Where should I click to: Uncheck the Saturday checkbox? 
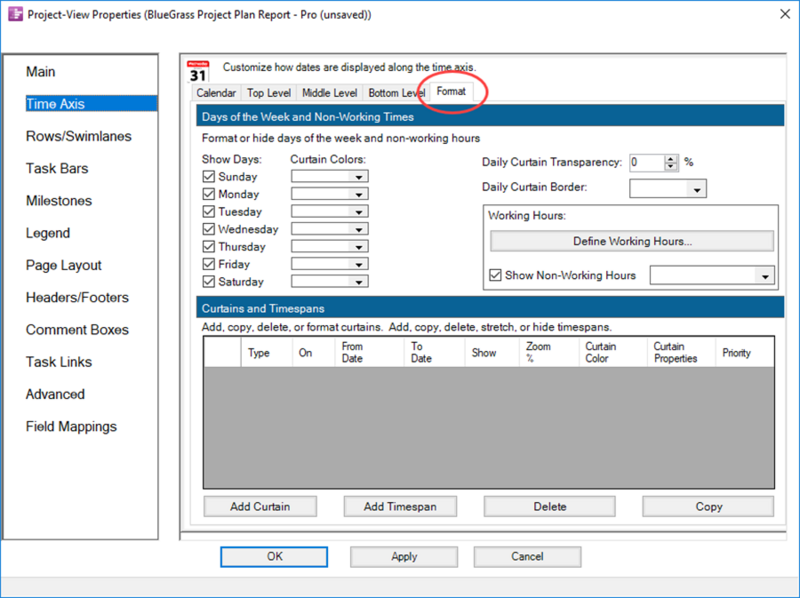pyautogui.click(x=208, y=282)
